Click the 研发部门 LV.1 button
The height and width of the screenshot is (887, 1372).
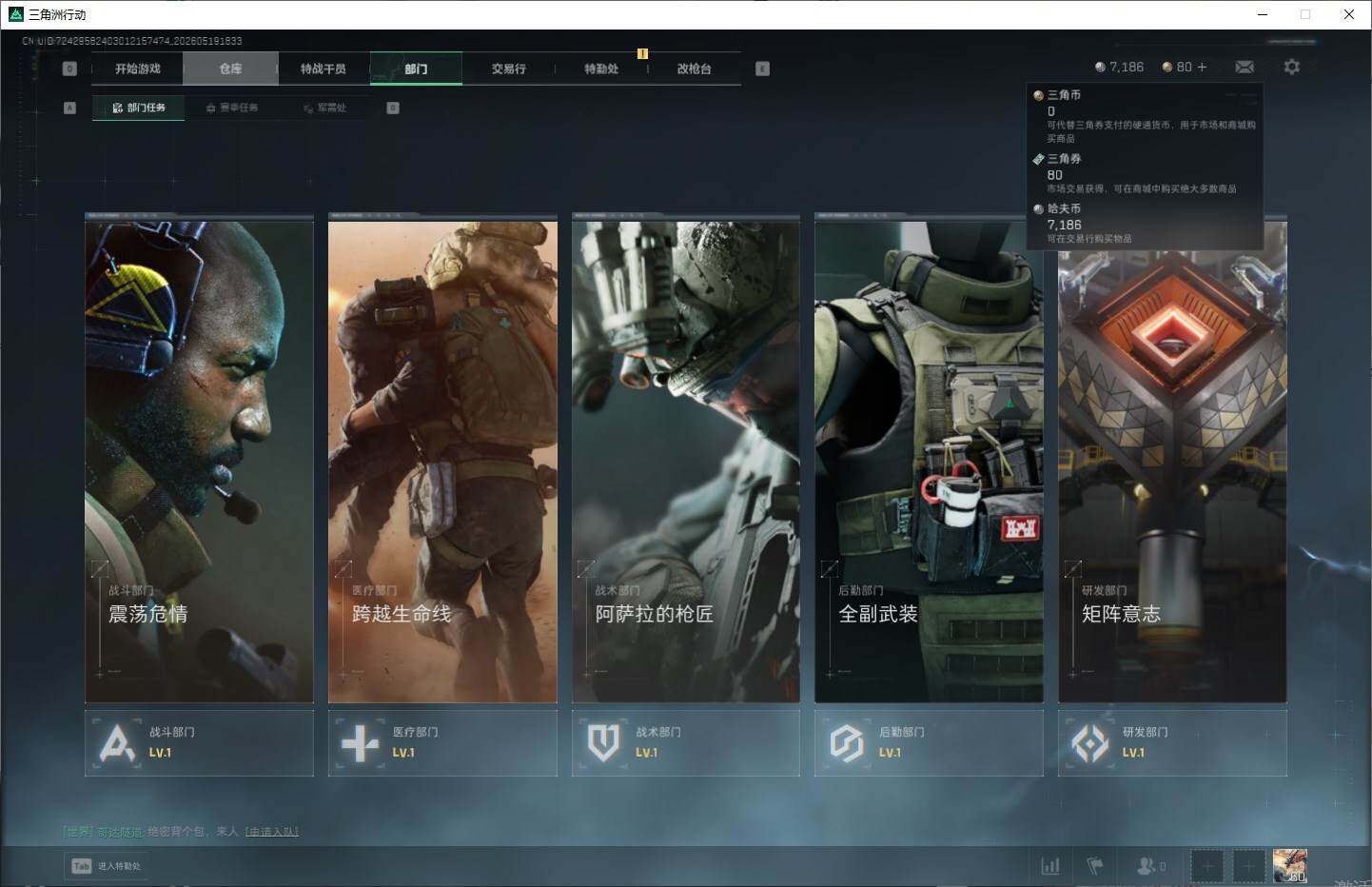tap(1172, 742)
